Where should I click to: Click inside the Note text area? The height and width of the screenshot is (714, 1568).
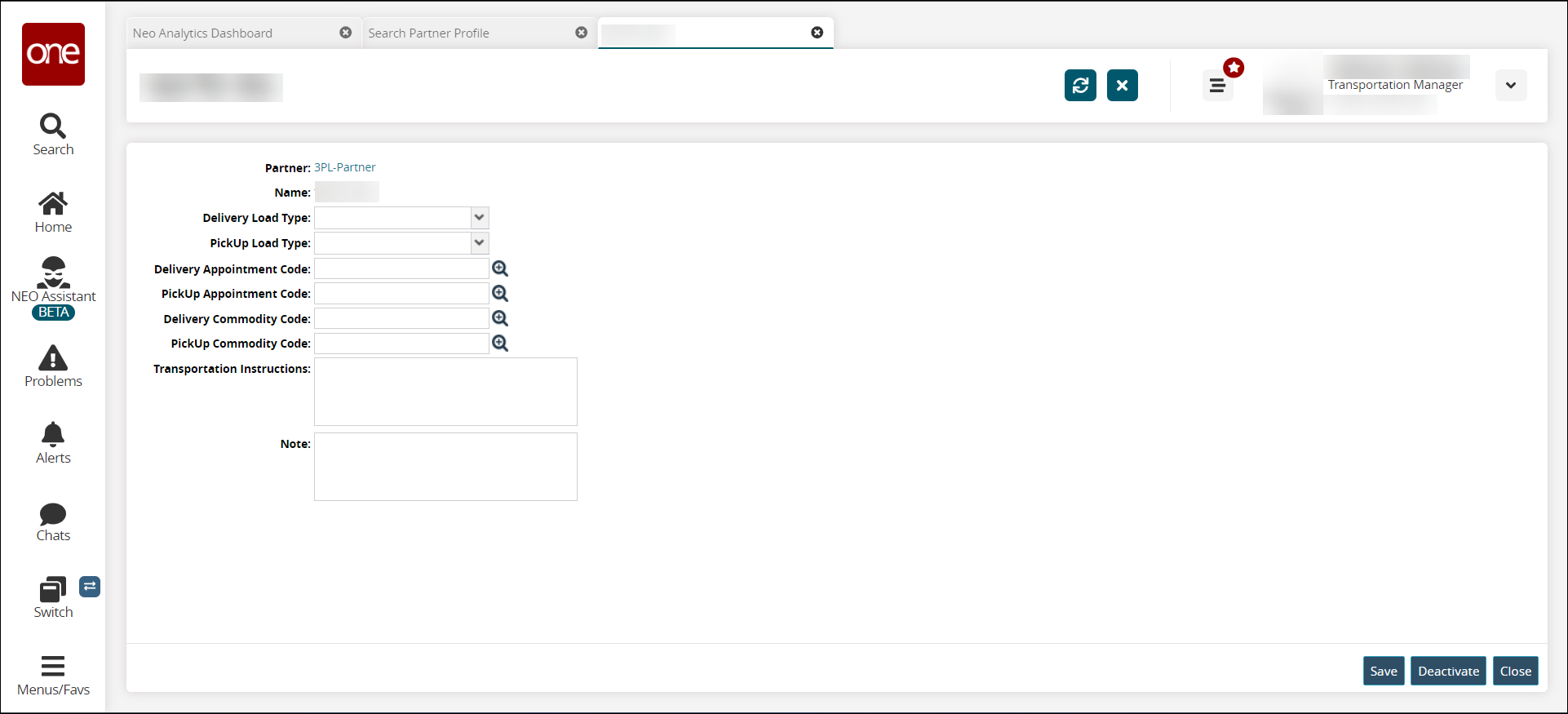click(445, 467)
